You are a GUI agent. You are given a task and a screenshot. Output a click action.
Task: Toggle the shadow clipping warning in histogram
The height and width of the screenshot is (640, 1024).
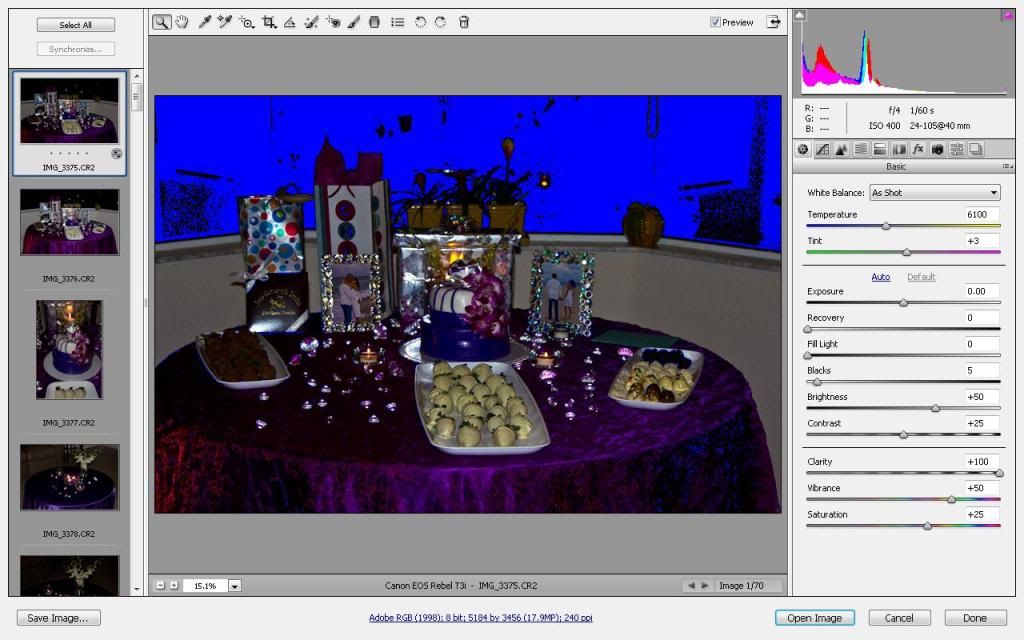[799, 14]
